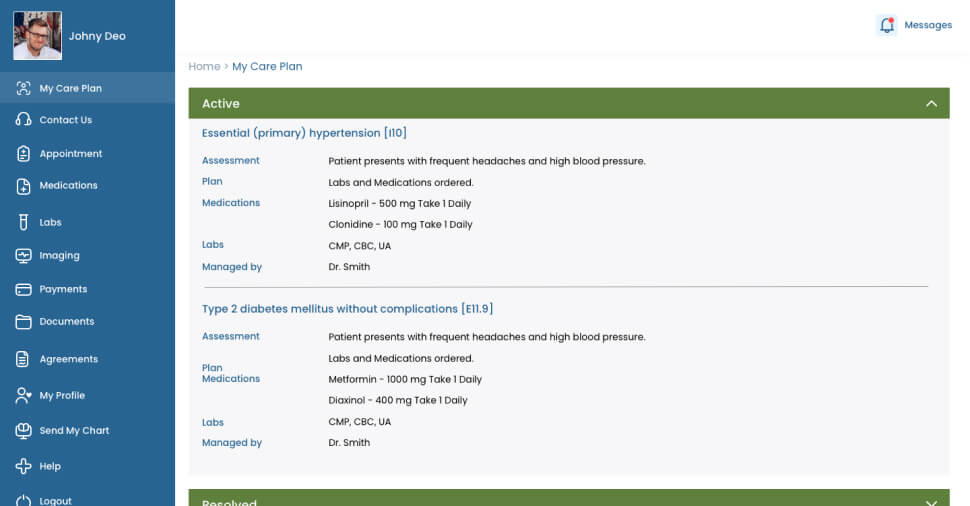
Task: Click the Contact Us headset icon
Action: coord(23,120)
